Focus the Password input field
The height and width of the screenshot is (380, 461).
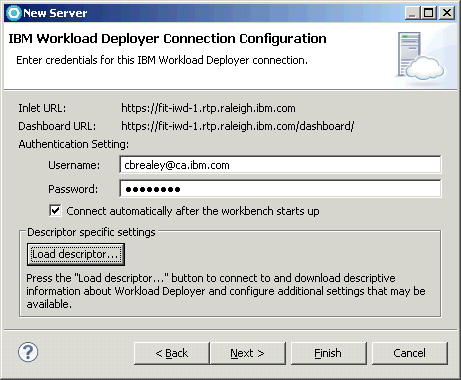pyautogui.click(x=280, y=189)
